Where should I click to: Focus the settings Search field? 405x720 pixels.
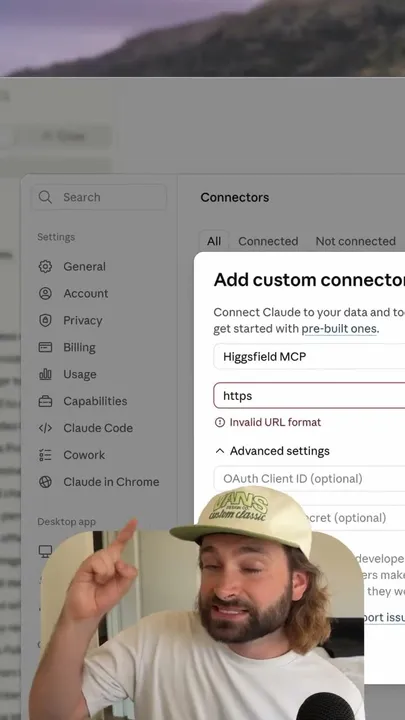tap(99, 197)
